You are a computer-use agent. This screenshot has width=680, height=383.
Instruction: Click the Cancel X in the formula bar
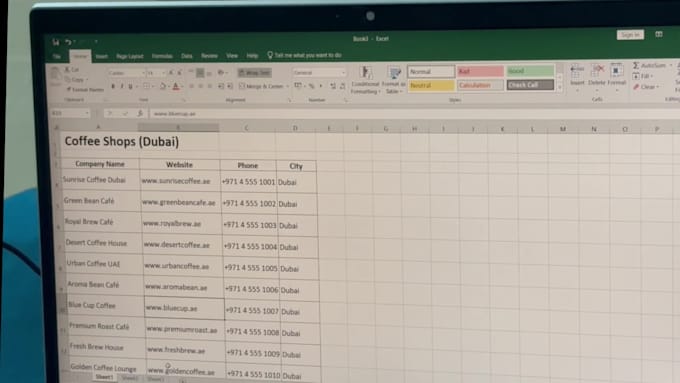pos(110,114)
